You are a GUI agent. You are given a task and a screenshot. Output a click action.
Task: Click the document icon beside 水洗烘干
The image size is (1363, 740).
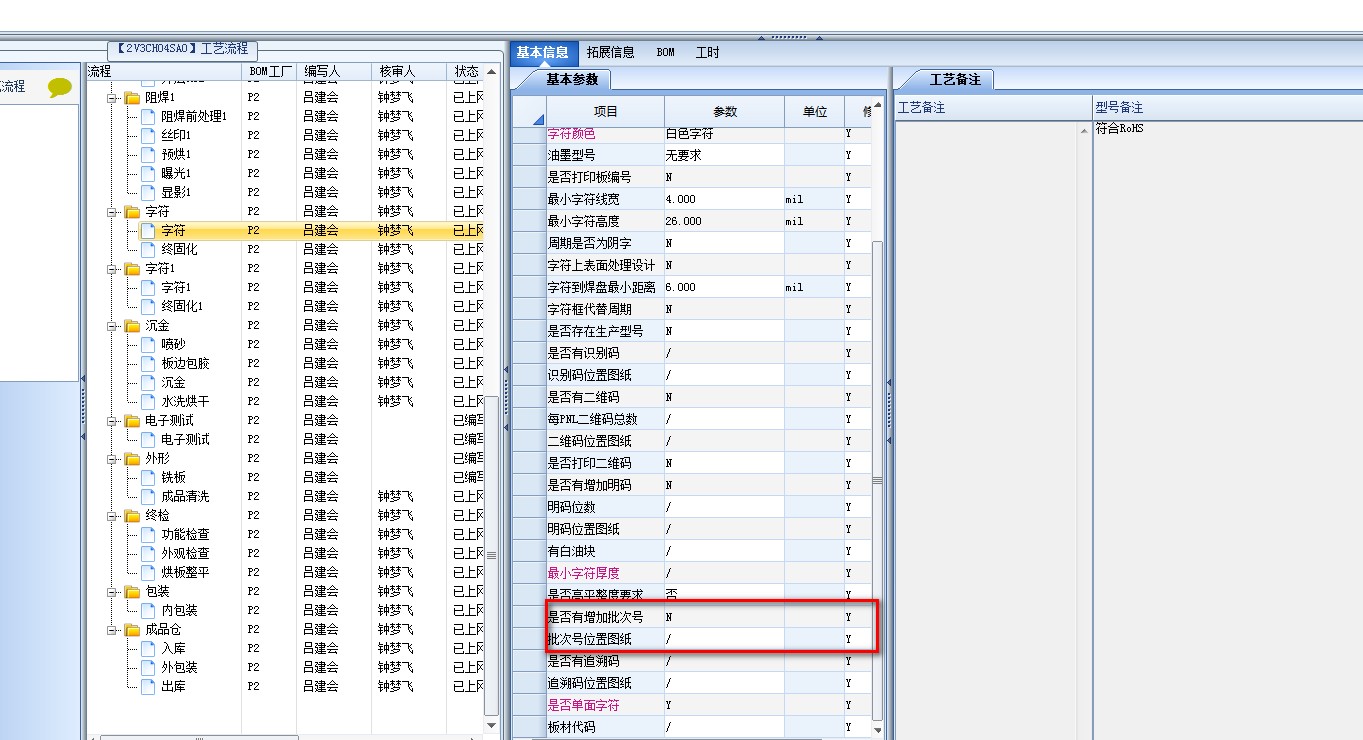pos(148,401)
